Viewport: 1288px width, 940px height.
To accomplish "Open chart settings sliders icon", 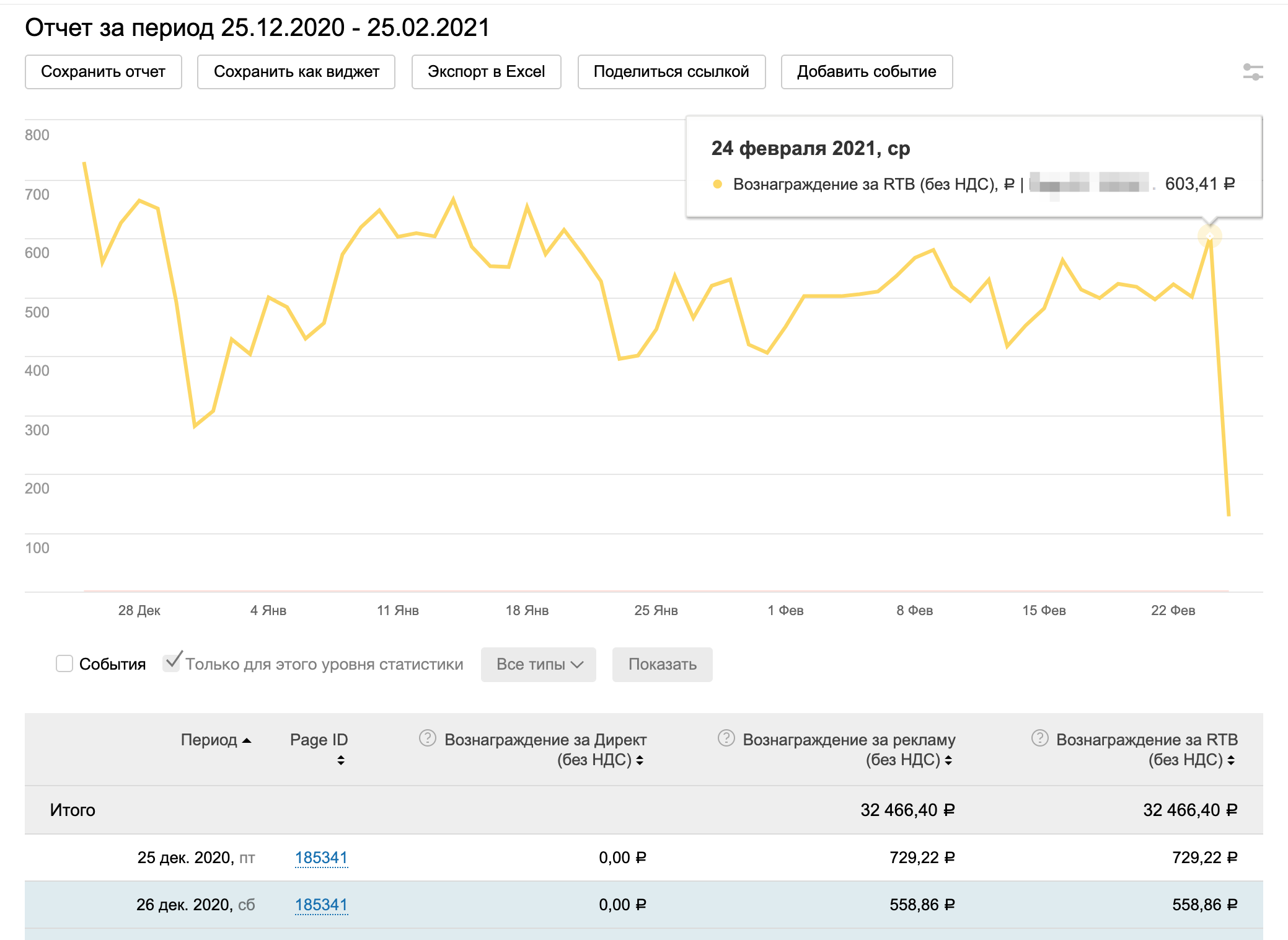I will [x=1253, y=72].
